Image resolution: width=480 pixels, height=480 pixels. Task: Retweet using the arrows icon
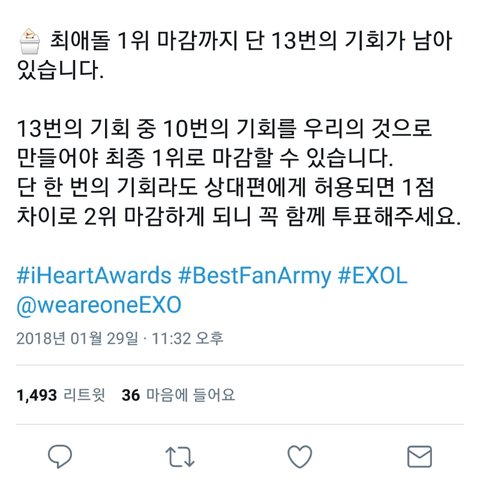(180, 457)
